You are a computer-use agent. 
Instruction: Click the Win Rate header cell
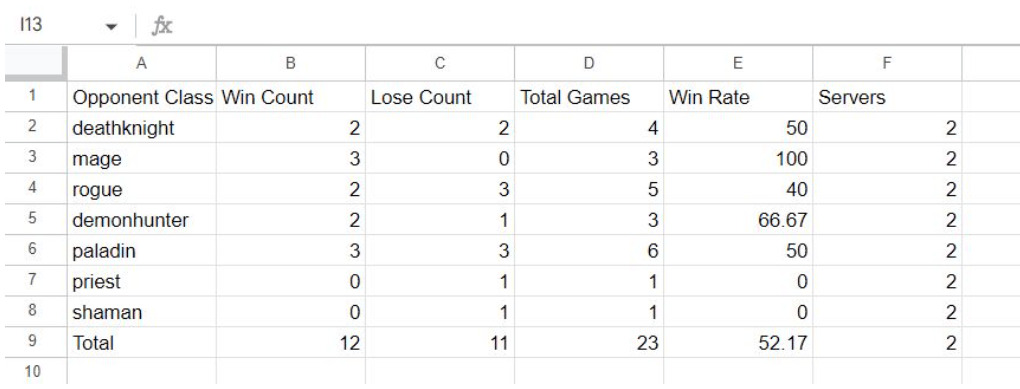[x=738, y=97]
